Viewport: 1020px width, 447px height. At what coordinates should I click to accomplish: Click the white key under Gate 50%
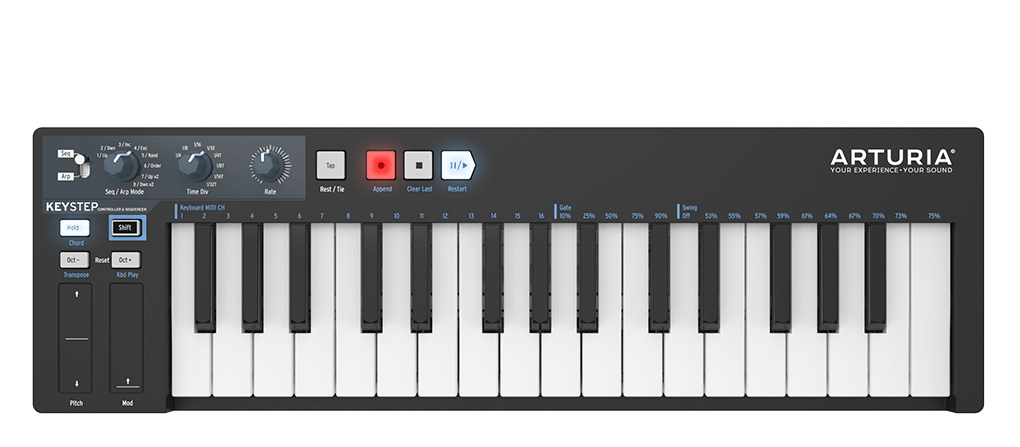(x=602, y=364)
